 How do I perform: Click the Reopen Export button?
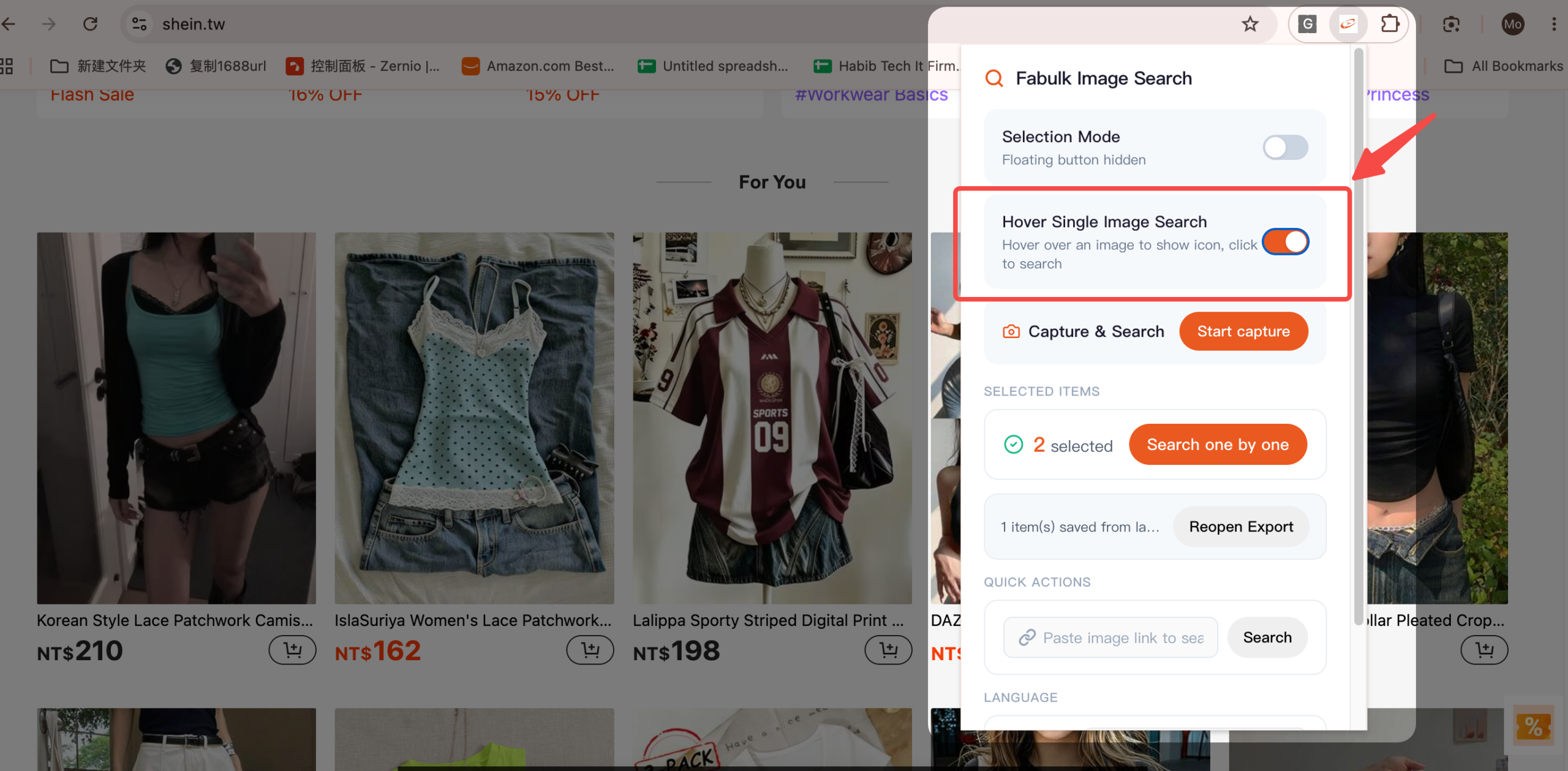1241,527
